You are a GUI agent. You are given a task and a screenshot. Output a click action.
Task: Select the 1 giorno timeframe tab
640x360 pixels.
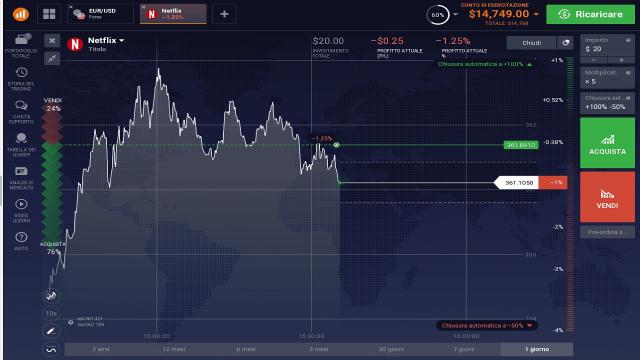pos(537,349)
